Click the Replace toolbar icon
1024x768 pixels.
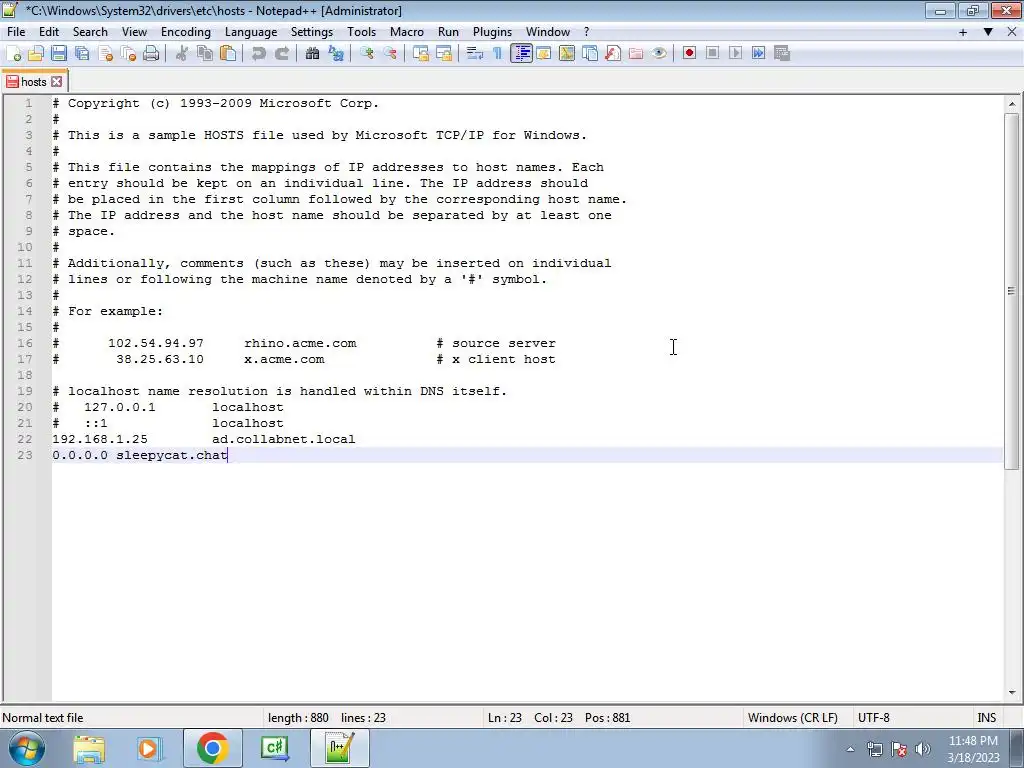point(336,54)
